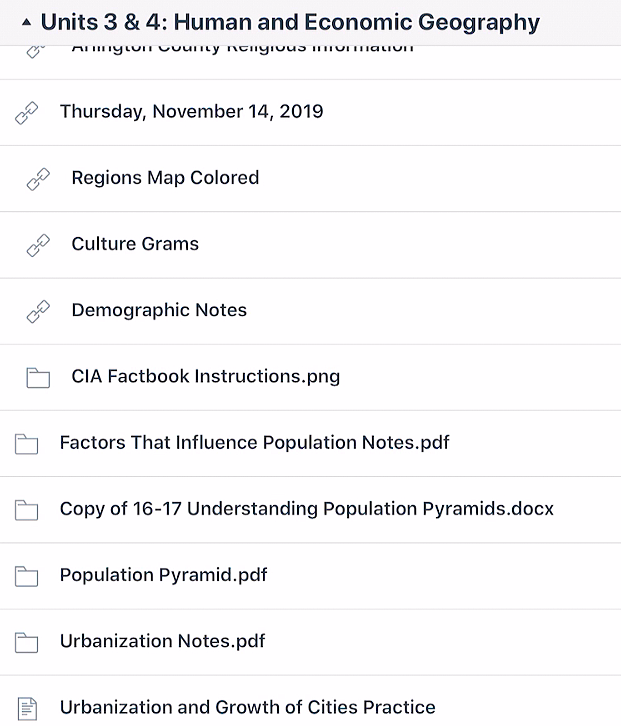Open Thursday, November 14, 2019 link

point(191,112)
